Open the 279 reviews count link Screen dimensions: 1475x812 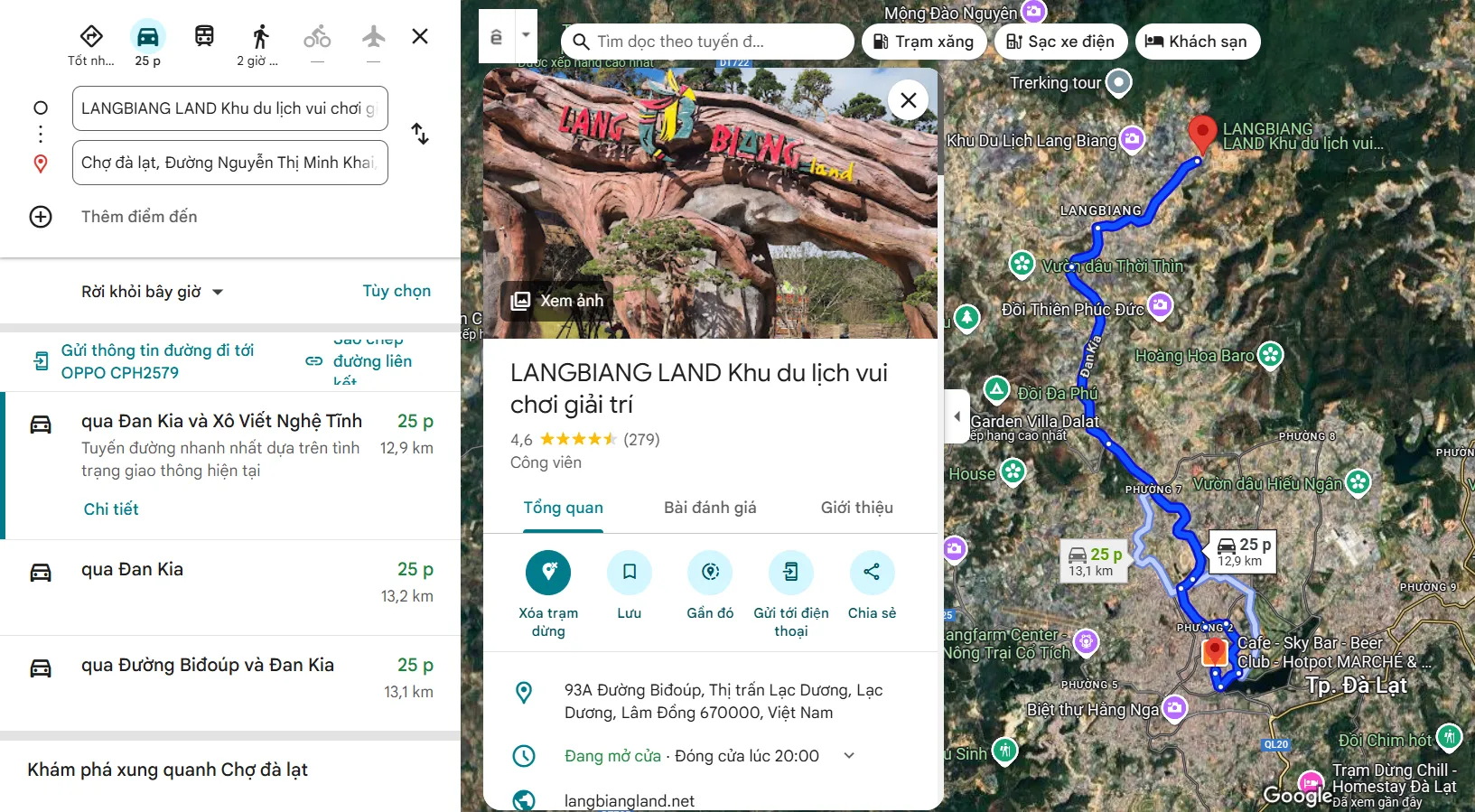[641, 440]
